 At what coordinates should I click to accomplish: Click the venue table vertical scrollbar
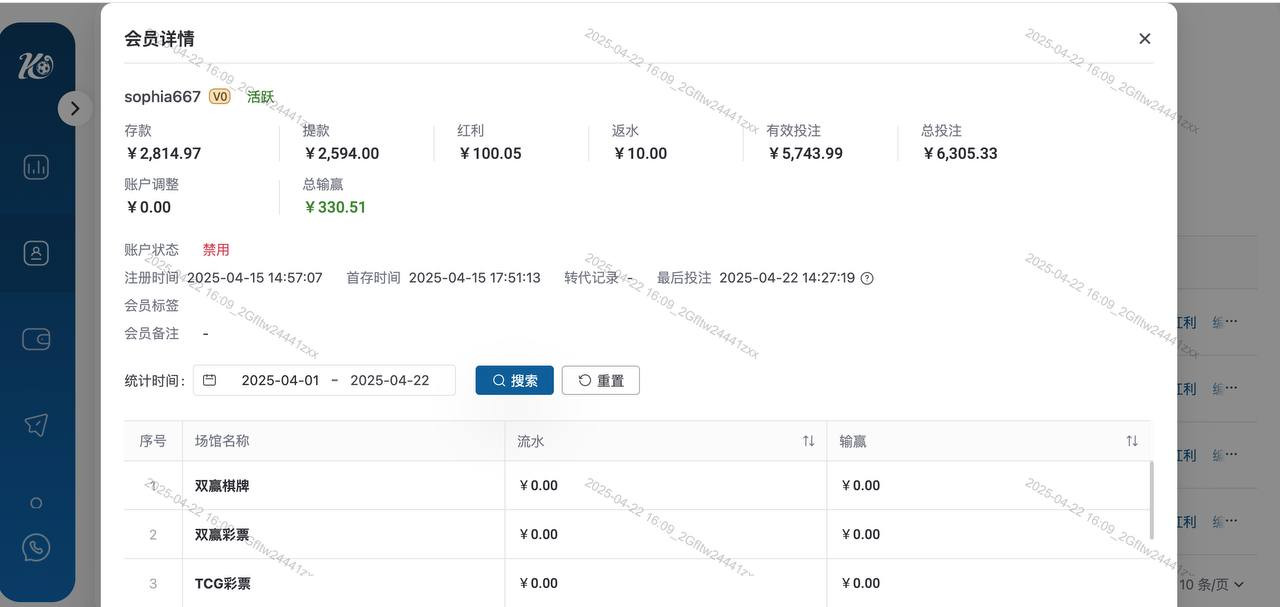(1152, 500)
